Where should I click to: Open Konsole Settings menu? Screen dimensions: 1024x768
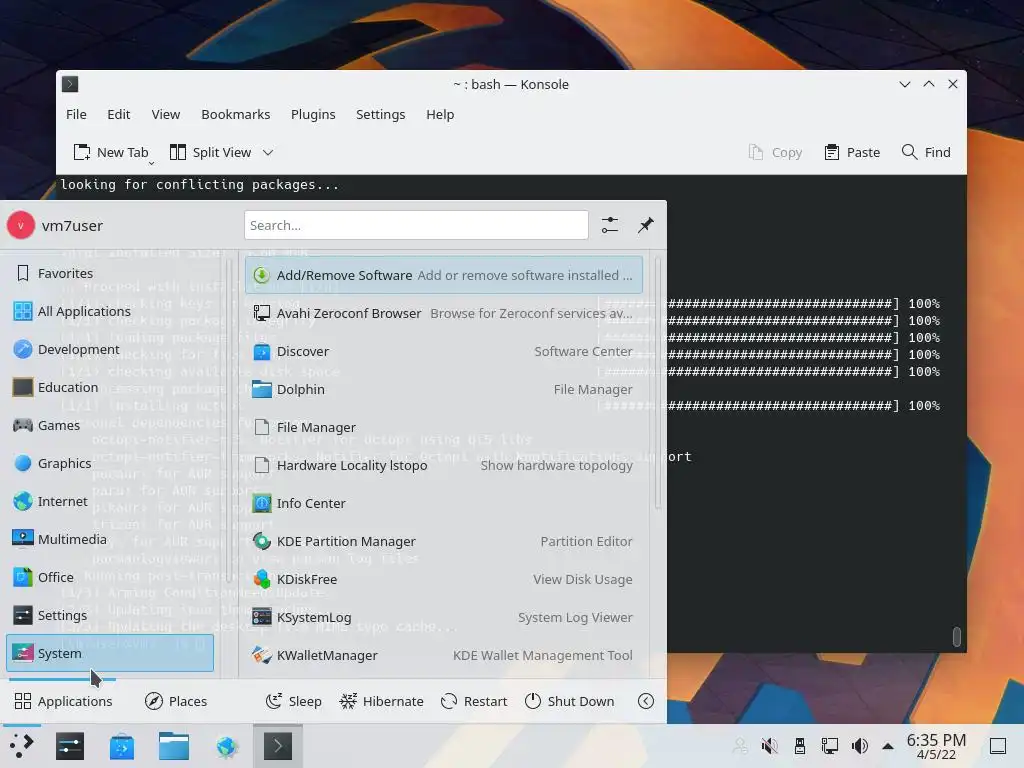click(x=381, y=114)
